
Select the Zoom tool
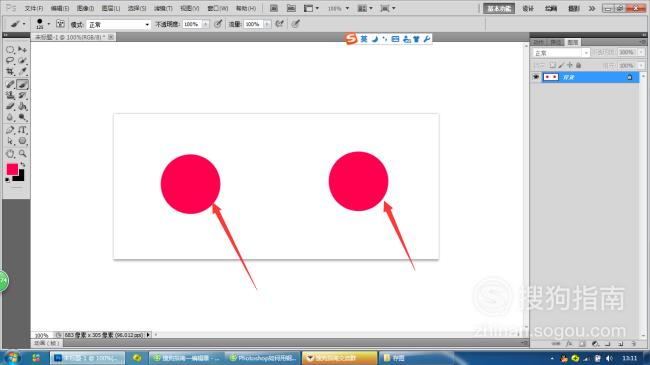tap(22, 154)
